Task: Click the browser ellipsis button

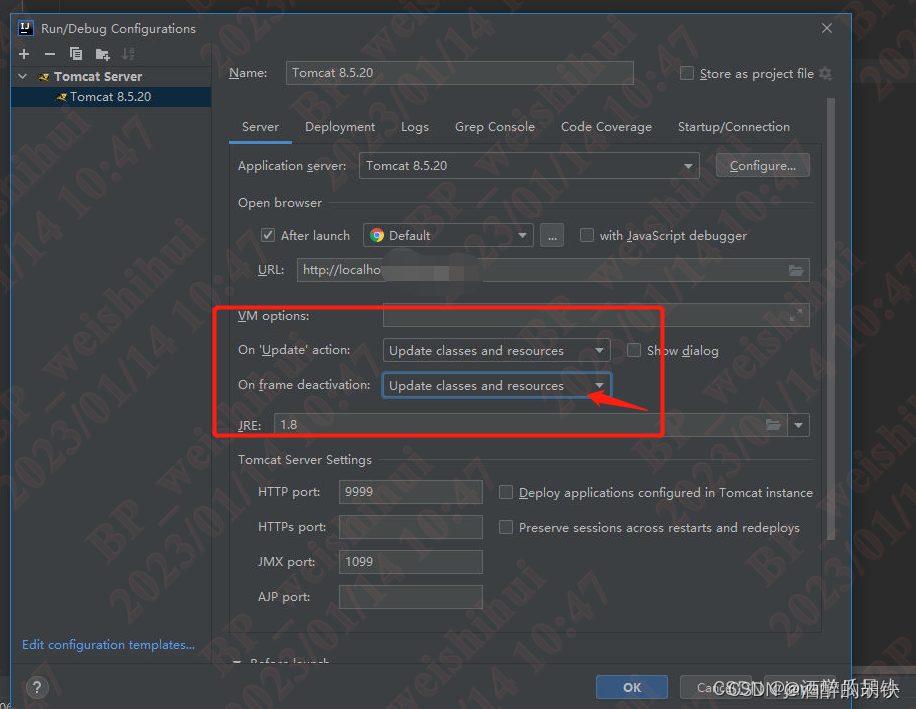Action: (x=552, y=235)
